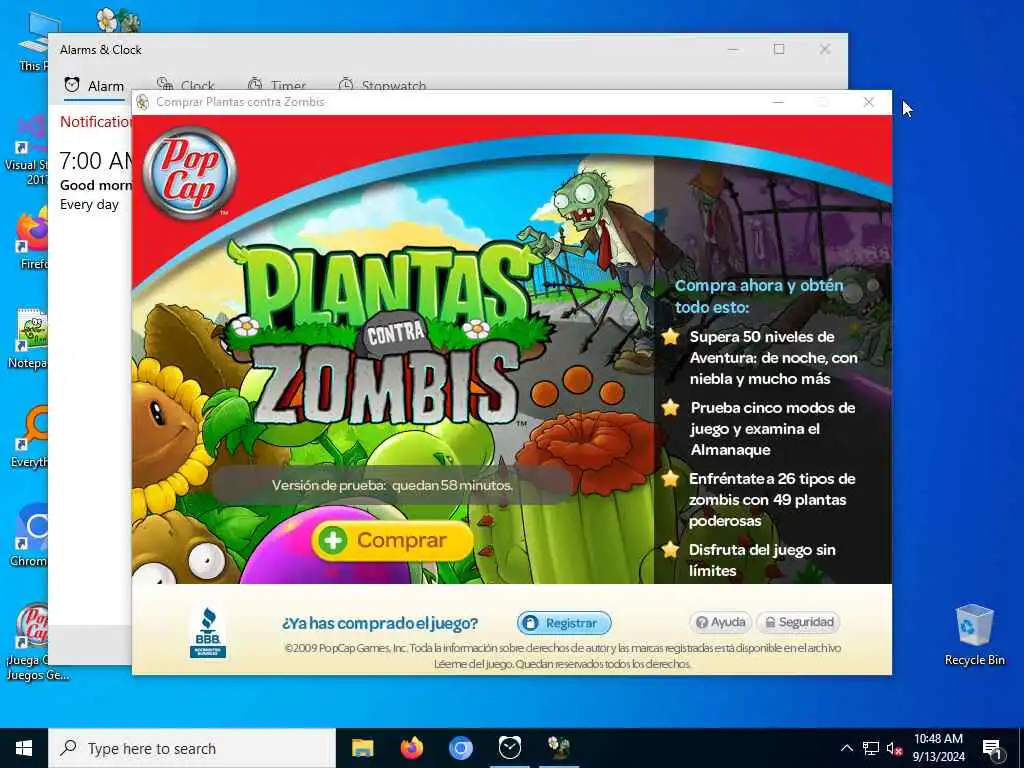Click the Registrar button
Image resolution: width=1024 pixels, height=768 pixels.
564,623
